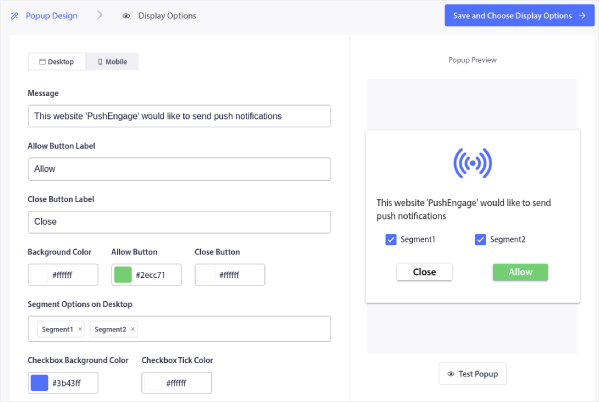This screenshot has width=599, height=402.
Task: Click into the Allow Button Label field
Action: click(x=179, y=169)
